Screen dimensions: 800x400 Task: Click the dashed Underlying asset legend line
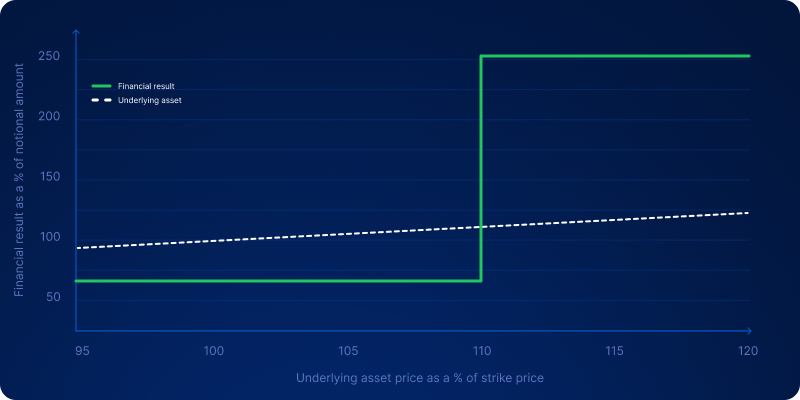tap(102, 101)
